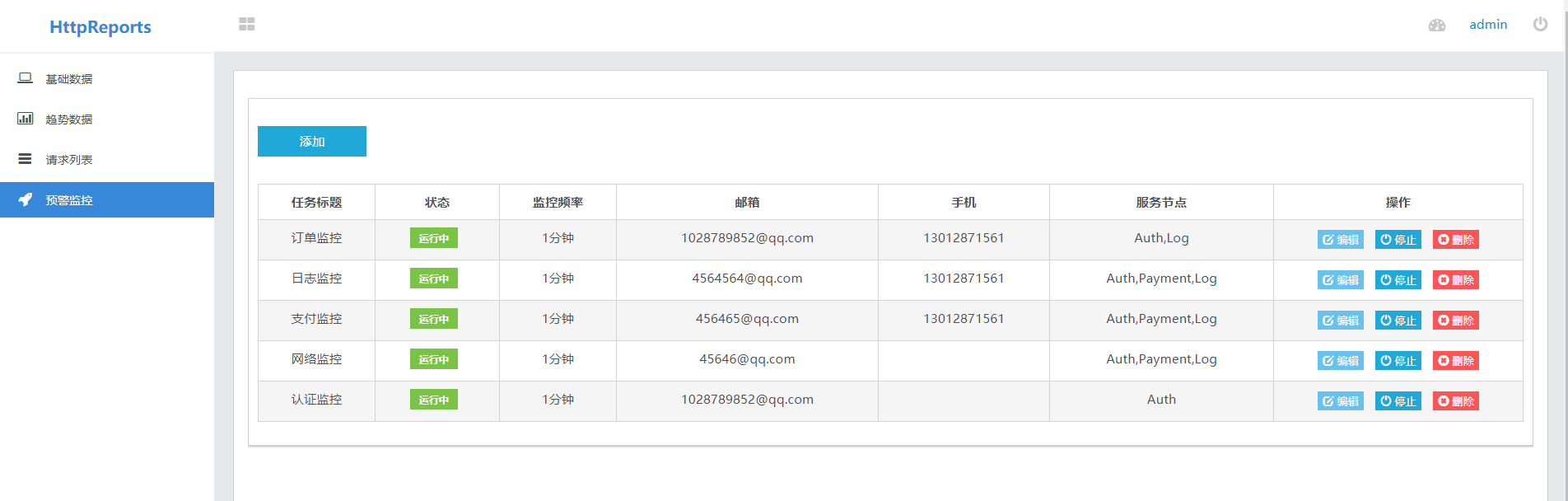Click the rocket icon beside 预警监控
1568x501 pixels.
[26, 199]
